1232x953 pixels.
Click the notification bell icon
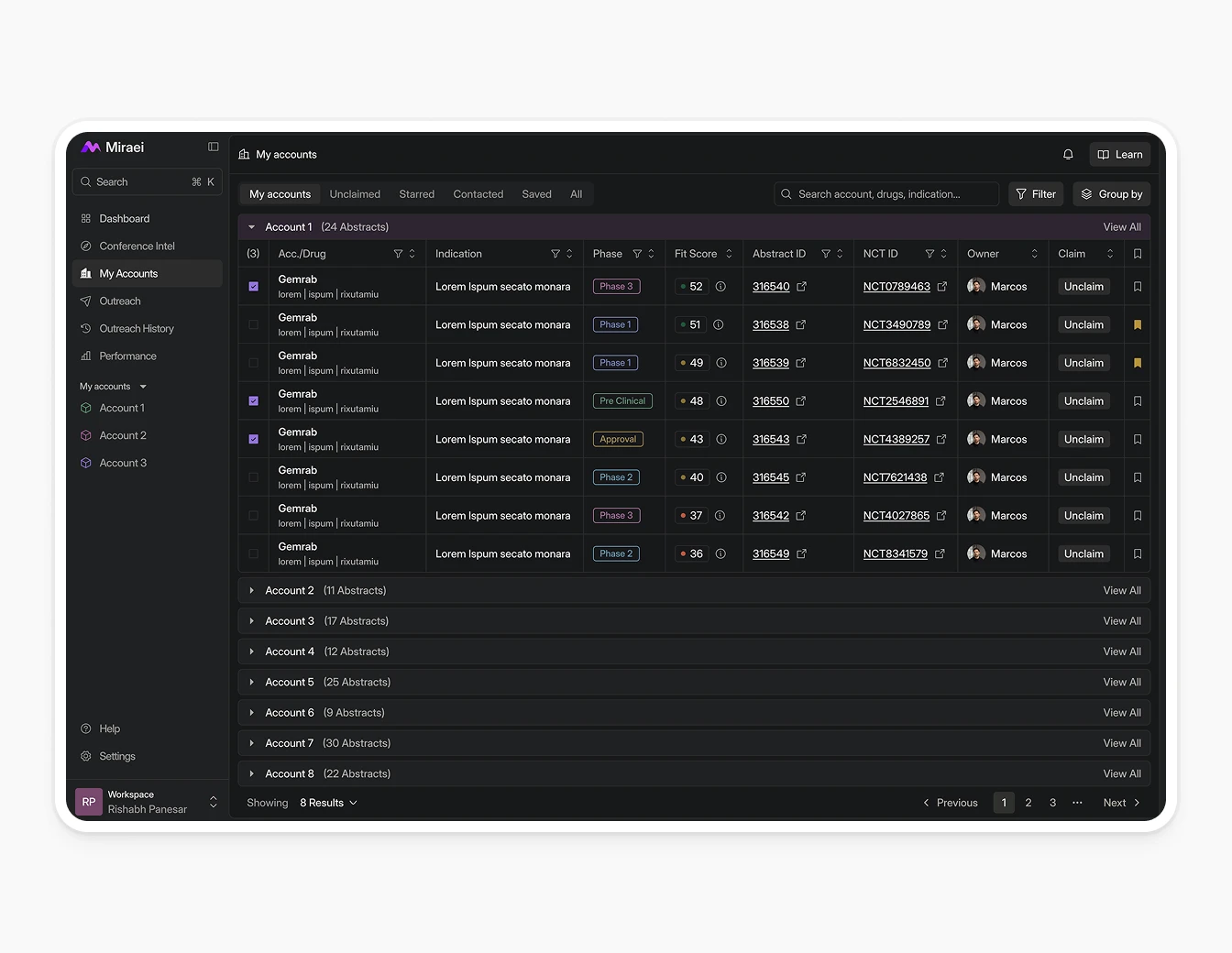(1068, 155)
